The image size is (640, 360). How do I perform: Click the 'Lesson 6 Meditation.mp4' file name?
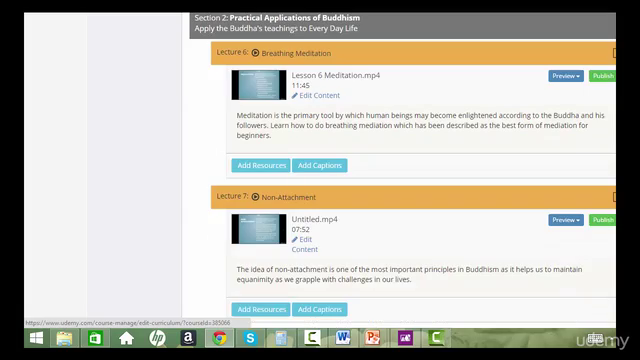click(336, 75)
